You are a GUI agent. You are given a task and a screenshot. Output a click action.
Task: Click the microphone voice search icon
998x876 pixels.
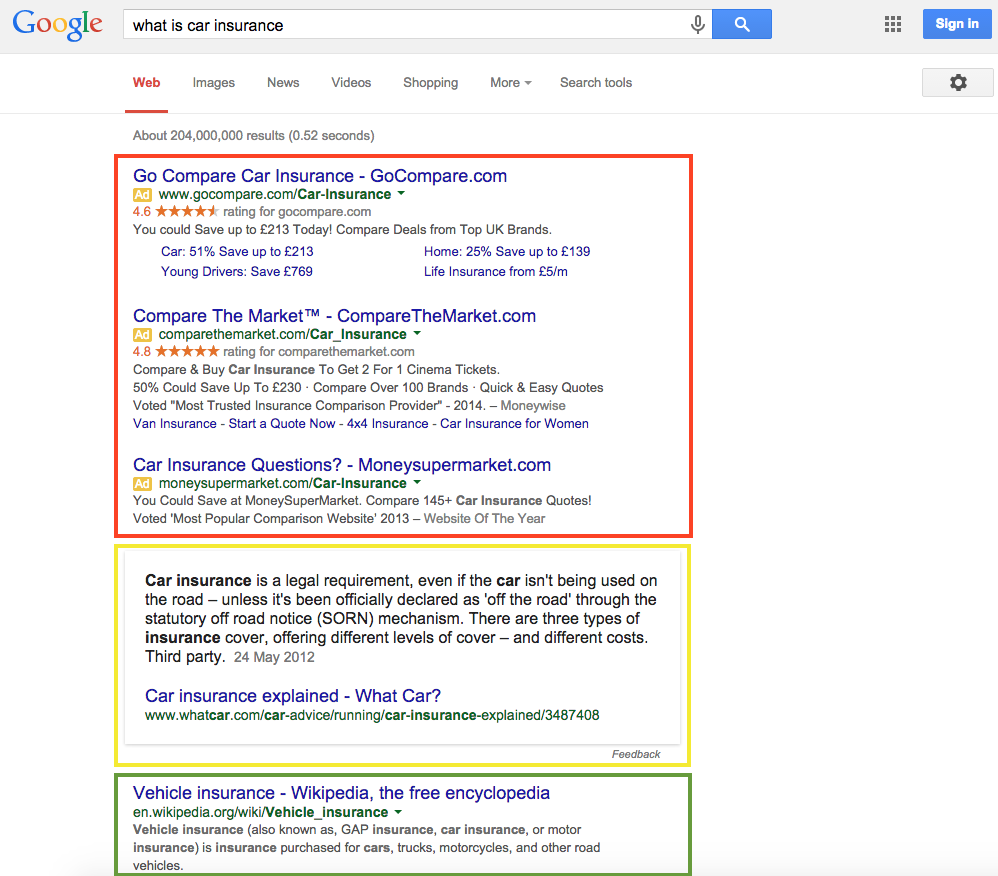[698, 25]
